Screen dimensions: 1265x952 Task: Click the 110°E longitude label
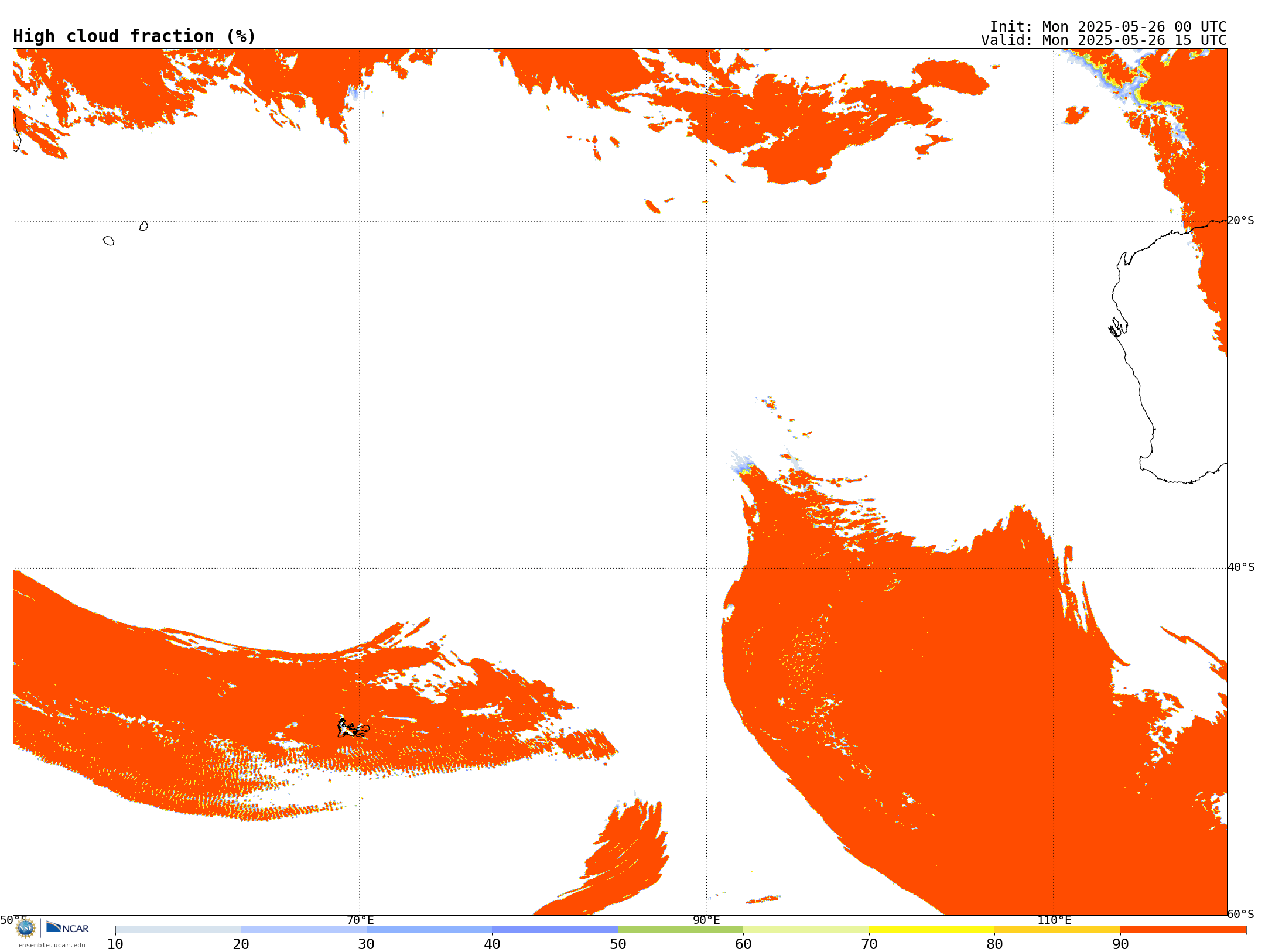tap(1054, 920)
